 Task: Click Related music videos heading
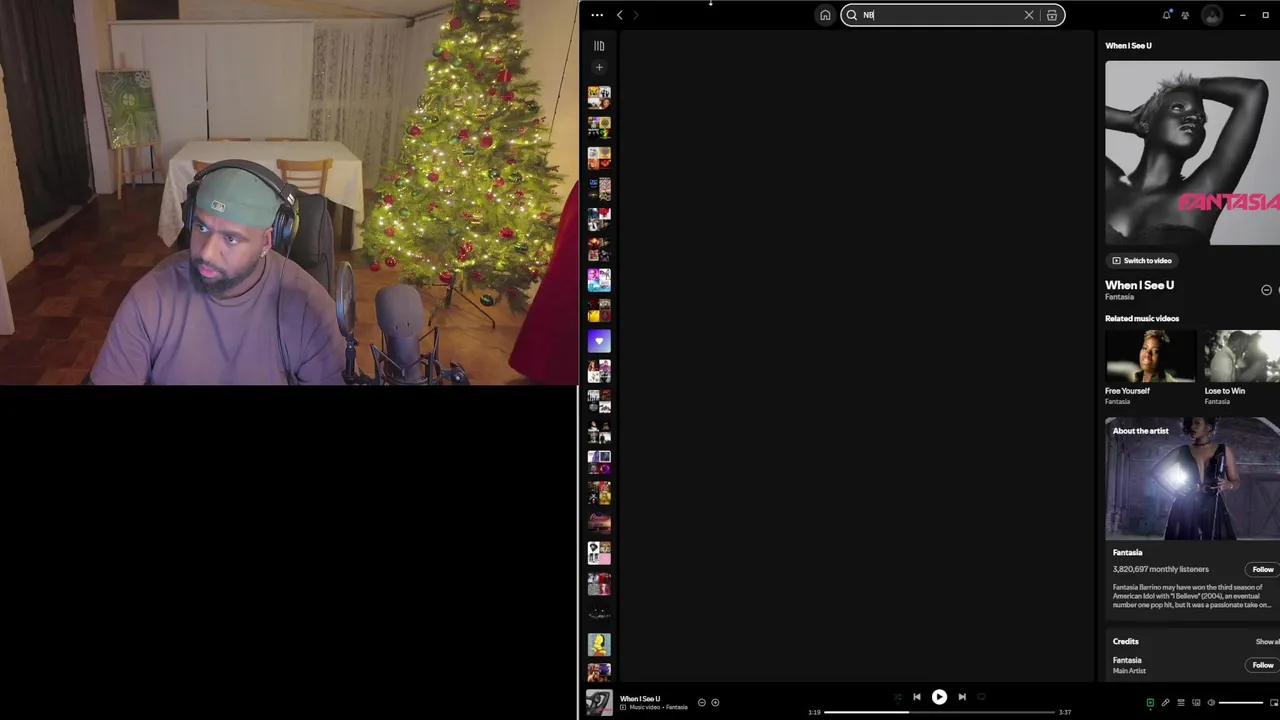pos(1142,319)
